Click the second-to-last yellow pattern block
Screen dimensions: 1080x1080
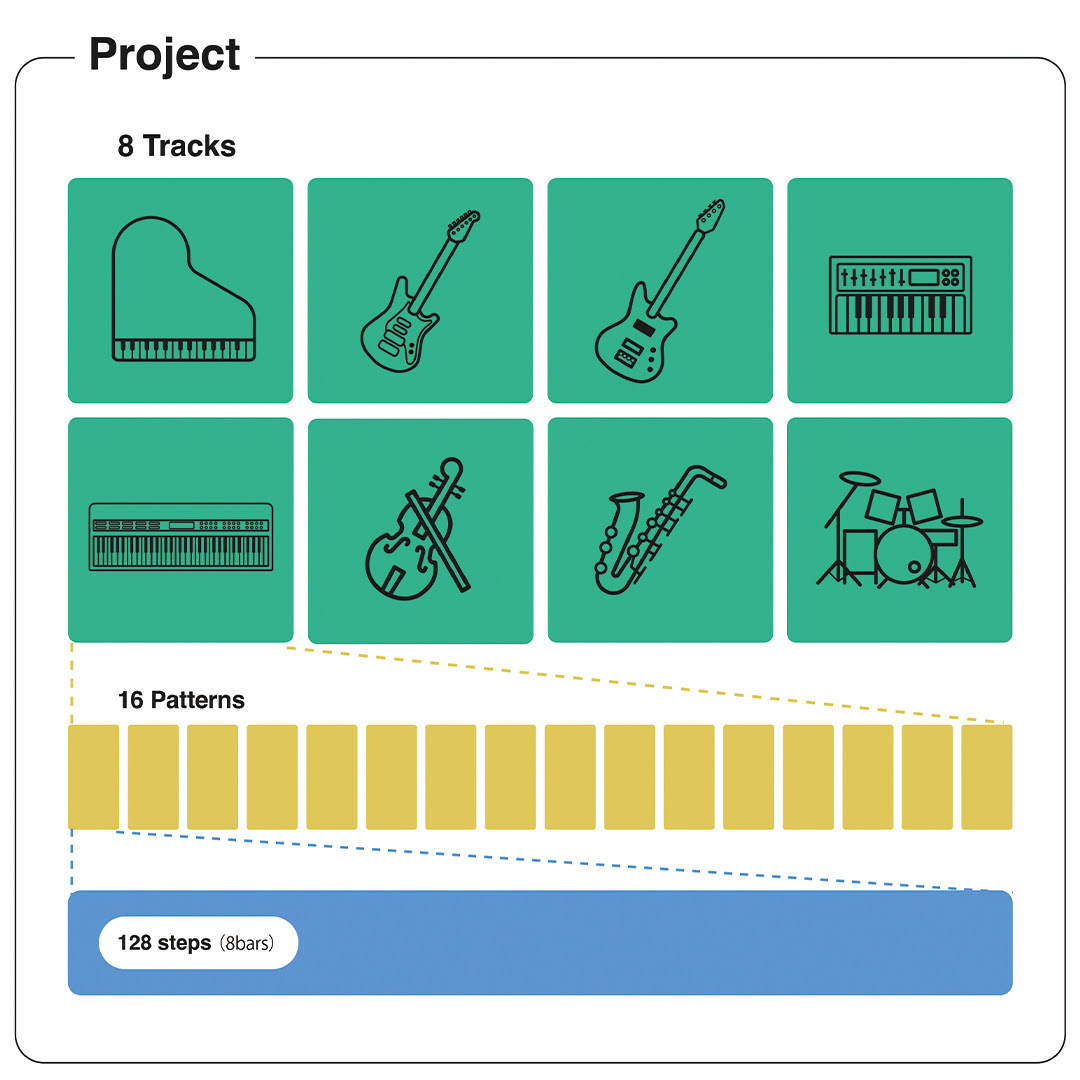[x=927, y=777]
